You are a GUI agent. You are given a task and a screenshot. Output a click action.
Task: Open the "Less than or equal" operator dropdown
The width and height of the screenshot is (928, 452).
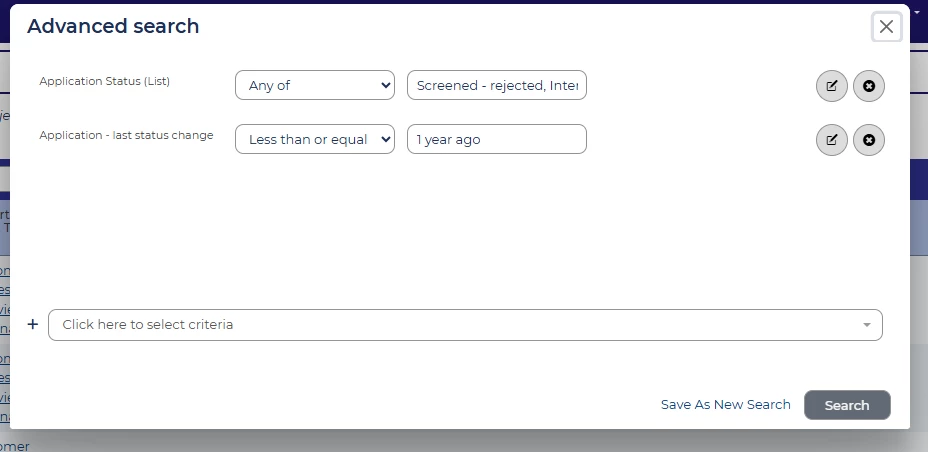[314, 140]
